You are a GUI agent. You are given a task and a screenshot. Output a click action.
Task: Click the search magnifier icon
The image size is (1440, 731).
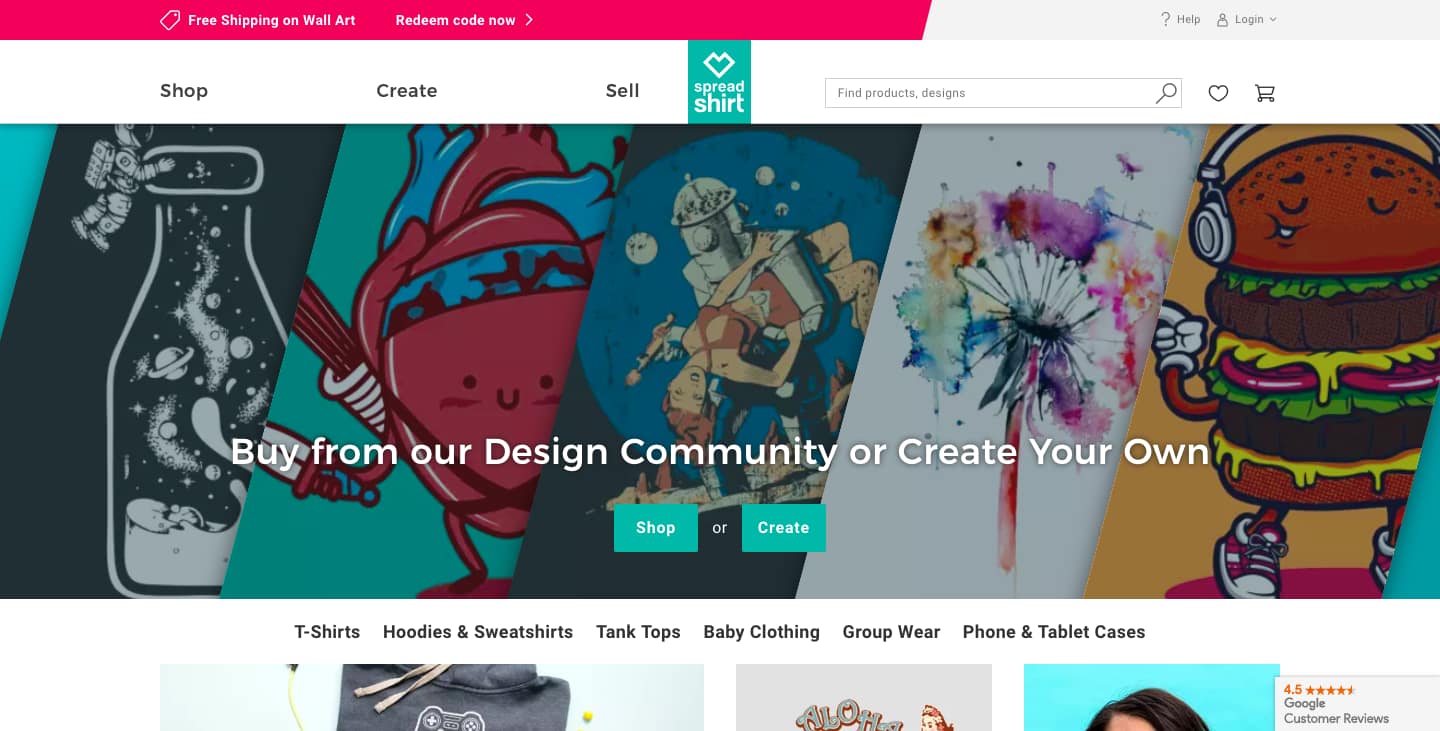point(1166,93)
